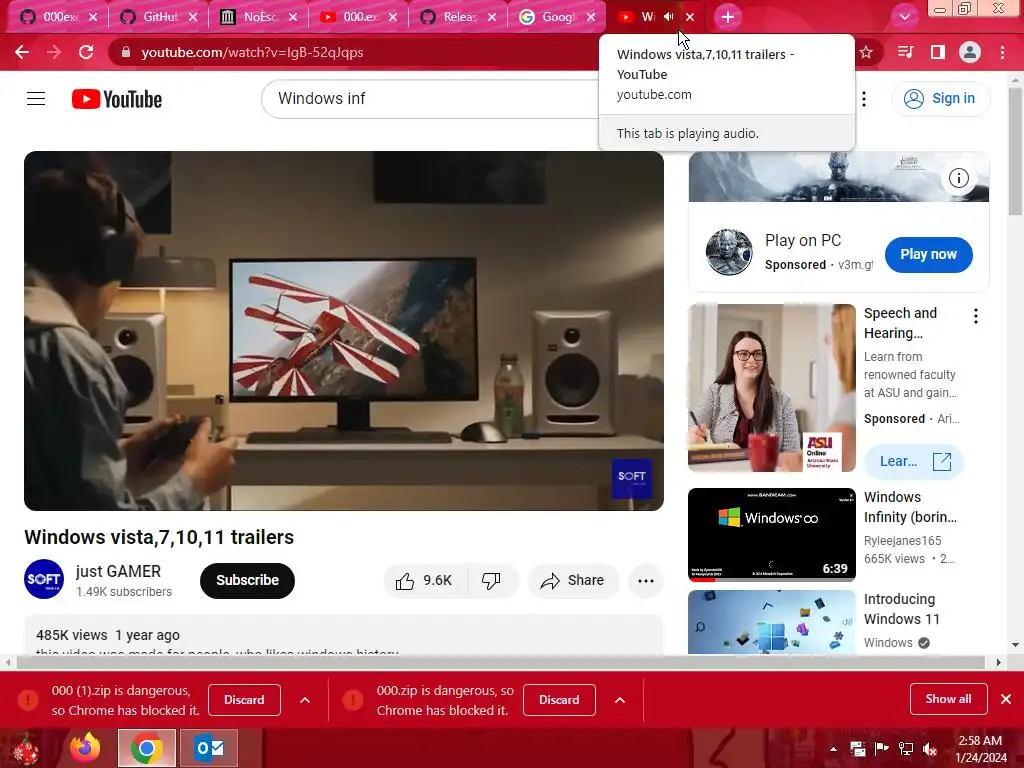Click Play now on the sponsored ad
1024x768 pixels.
pos(928,255)
